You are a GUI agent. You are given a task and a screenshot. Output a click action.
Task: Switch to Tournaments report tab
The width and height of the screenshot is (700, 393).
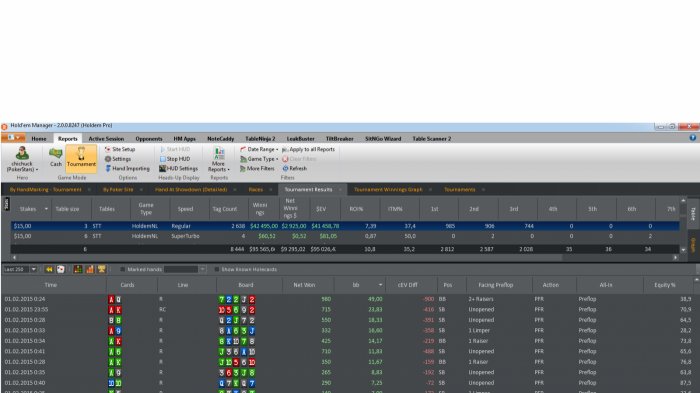pyautogui.click(x=459, y=190)
